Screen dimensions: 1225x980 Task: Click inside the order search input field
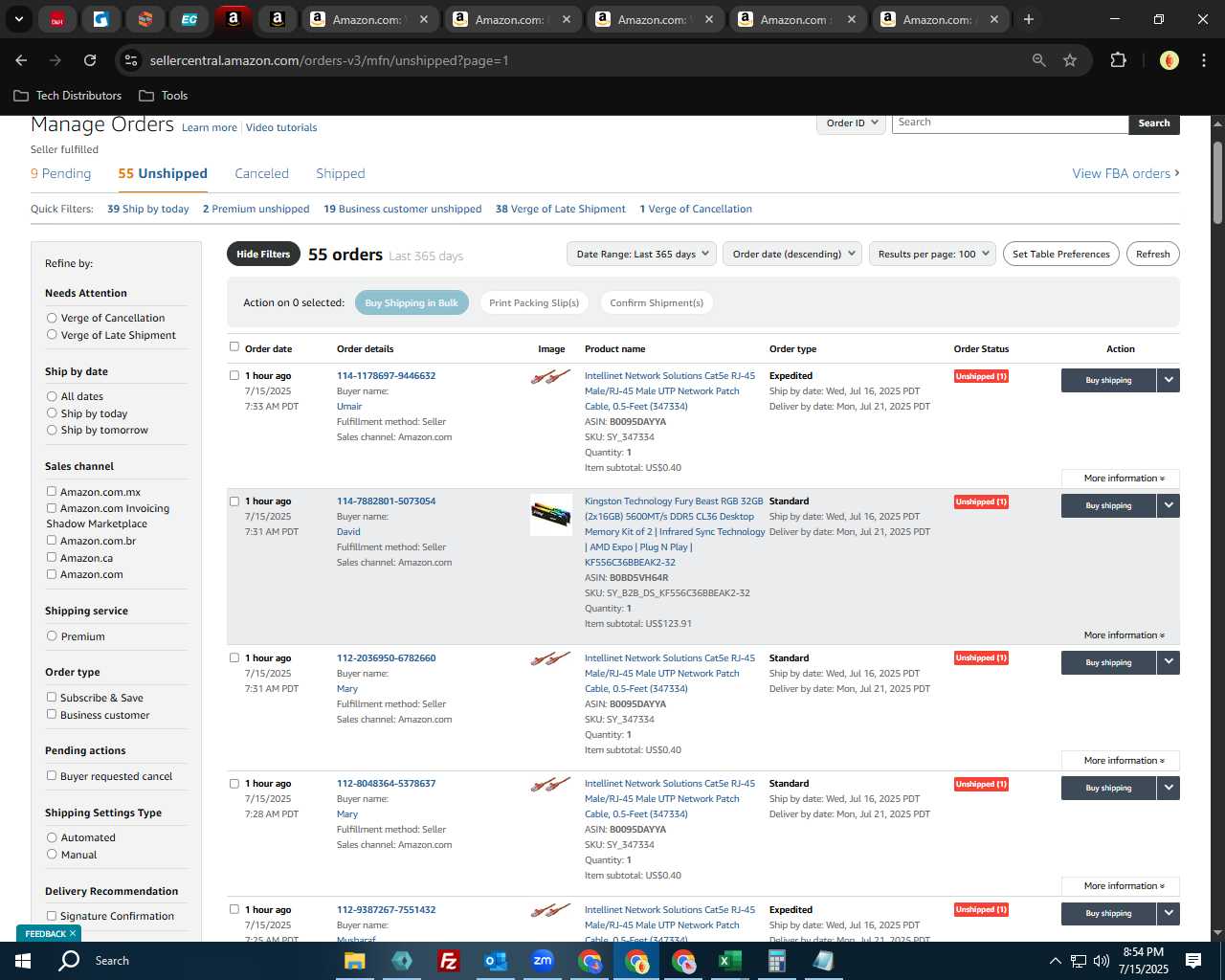point(1010,123)
